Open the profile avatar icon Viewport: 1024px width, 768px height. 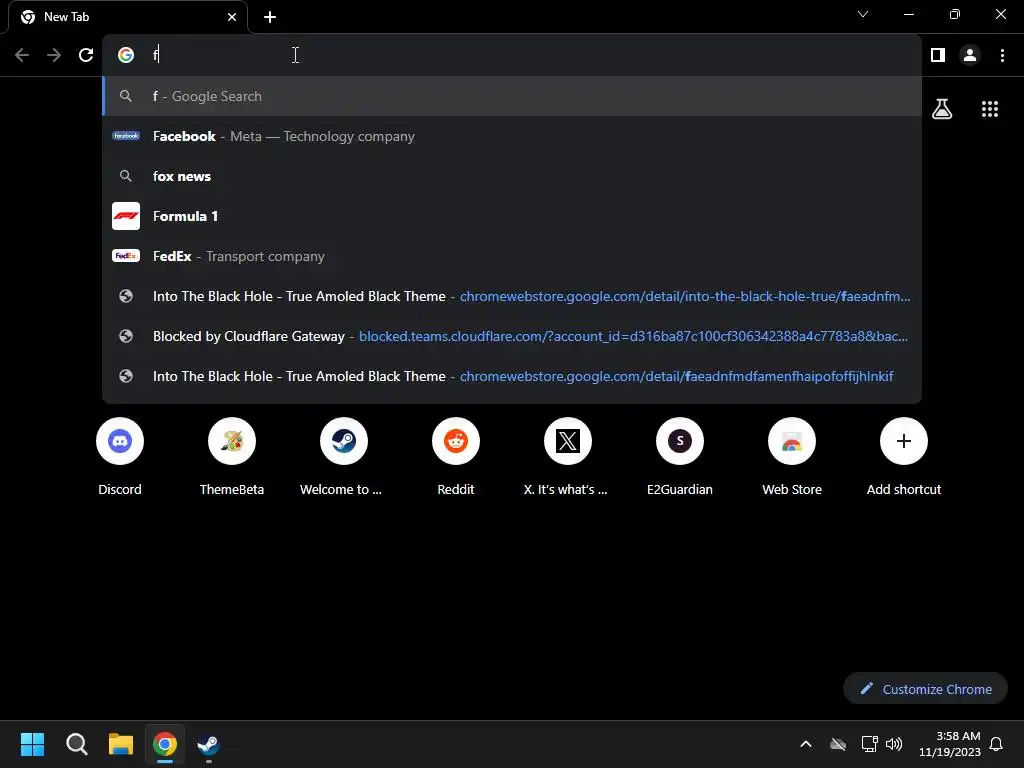[970, 55]
